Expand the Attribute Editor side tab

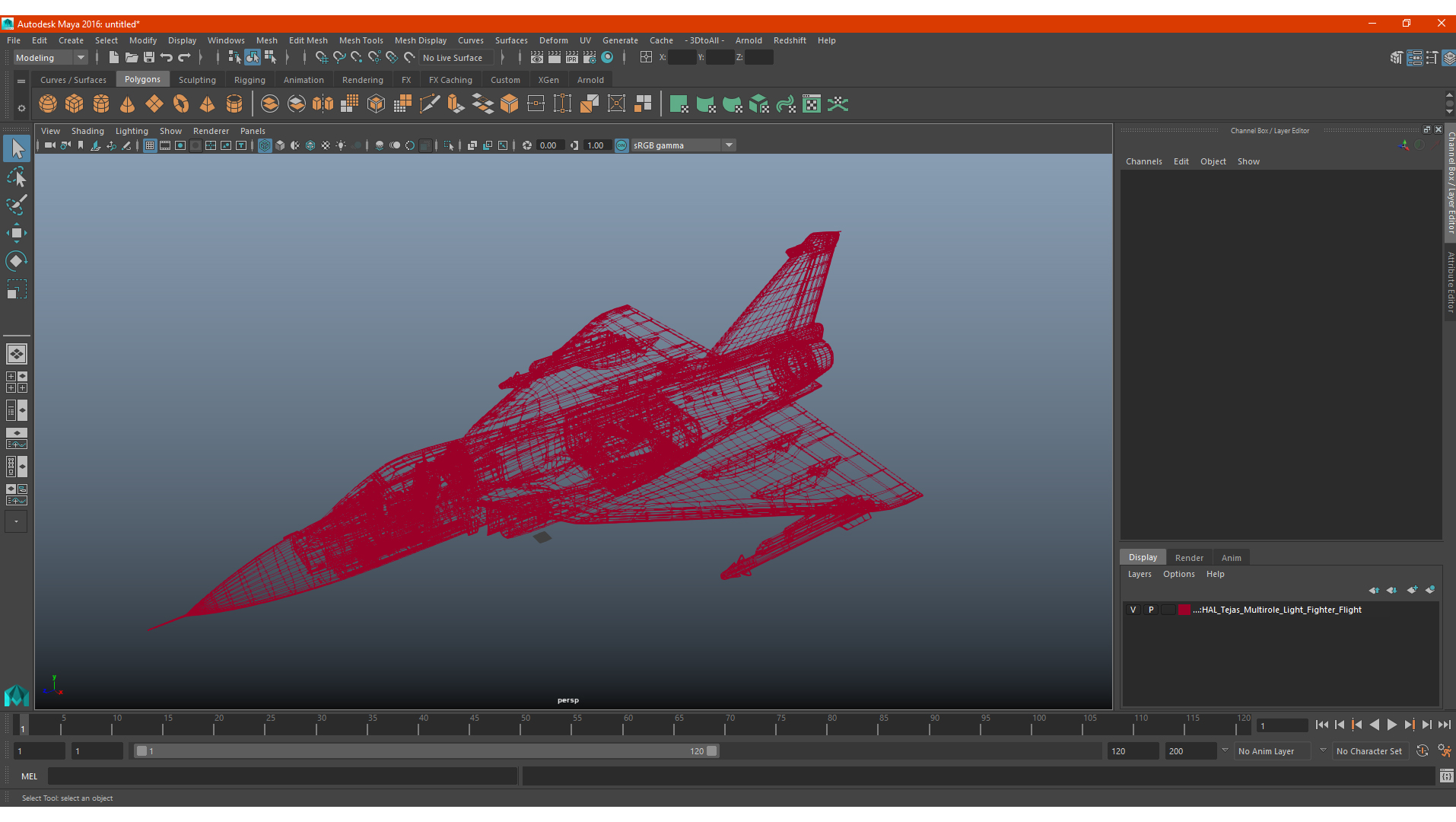click(1451, 282)
